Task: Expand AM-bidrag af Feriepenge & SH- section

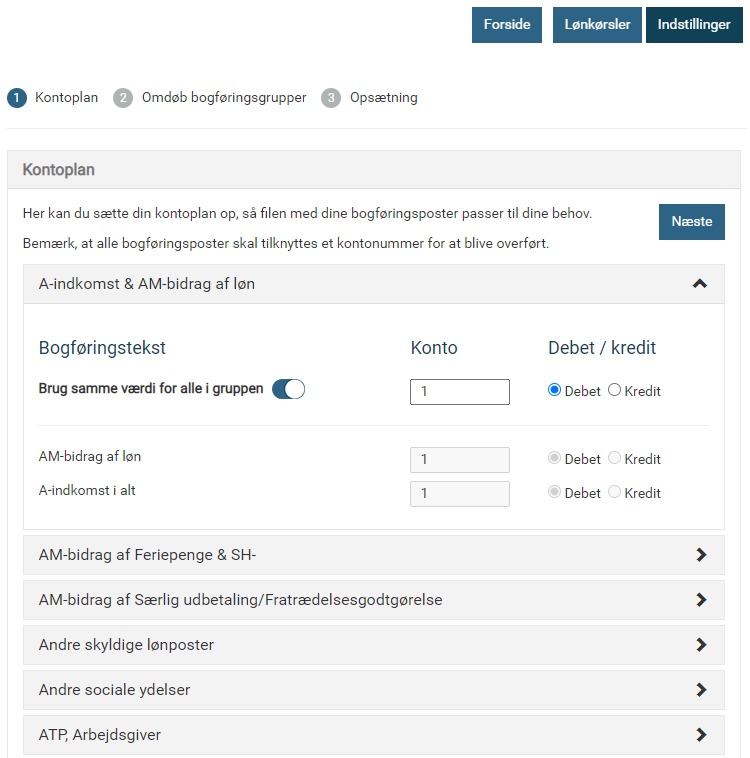Action: (x=701, y=555)
